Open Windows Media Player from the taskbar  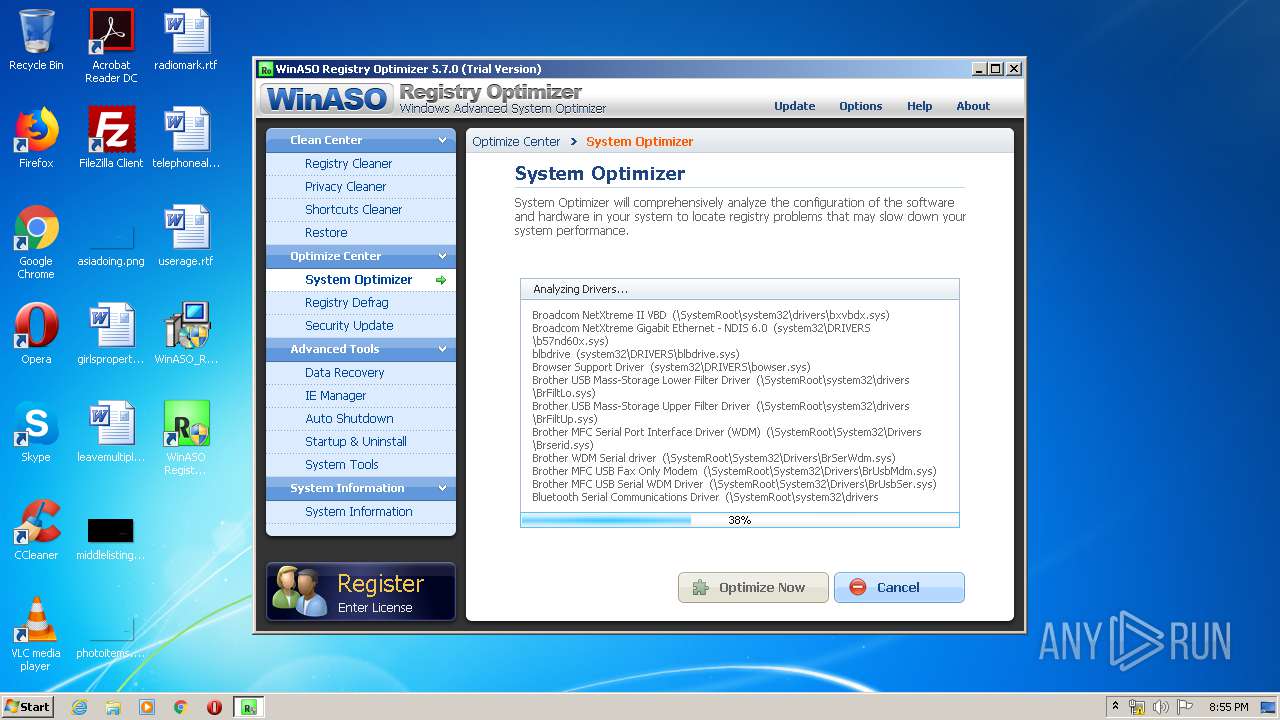[147, 707]
